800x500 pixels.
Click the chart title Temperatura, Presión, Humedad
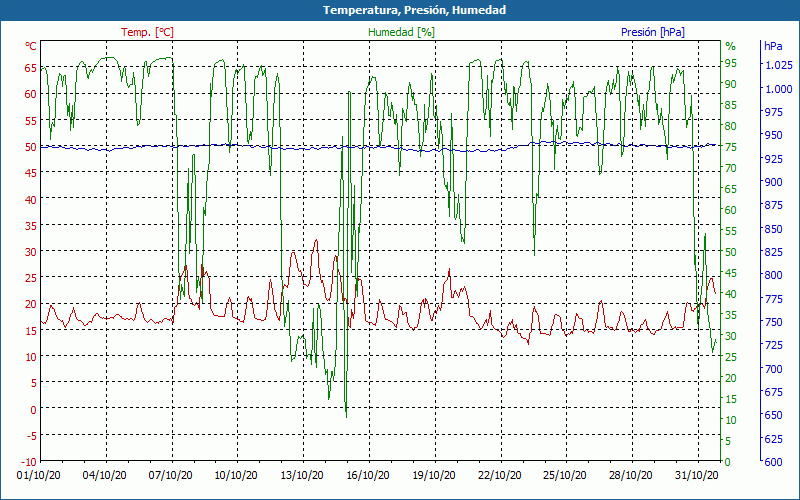tap(414, 10)
